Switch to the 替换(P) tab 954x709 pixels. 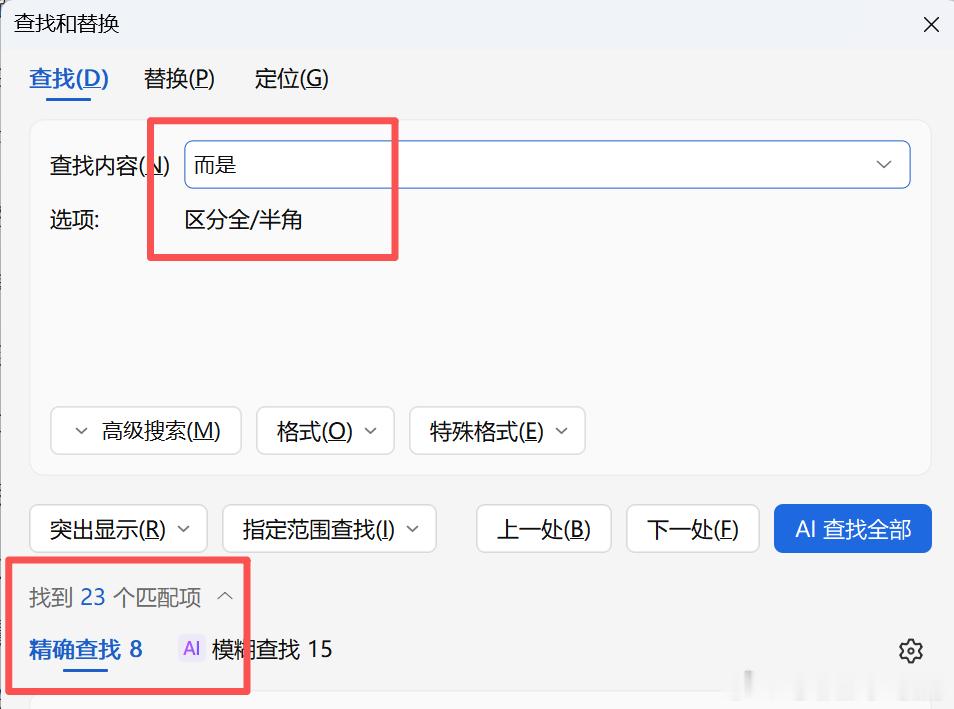click(179, 79)
